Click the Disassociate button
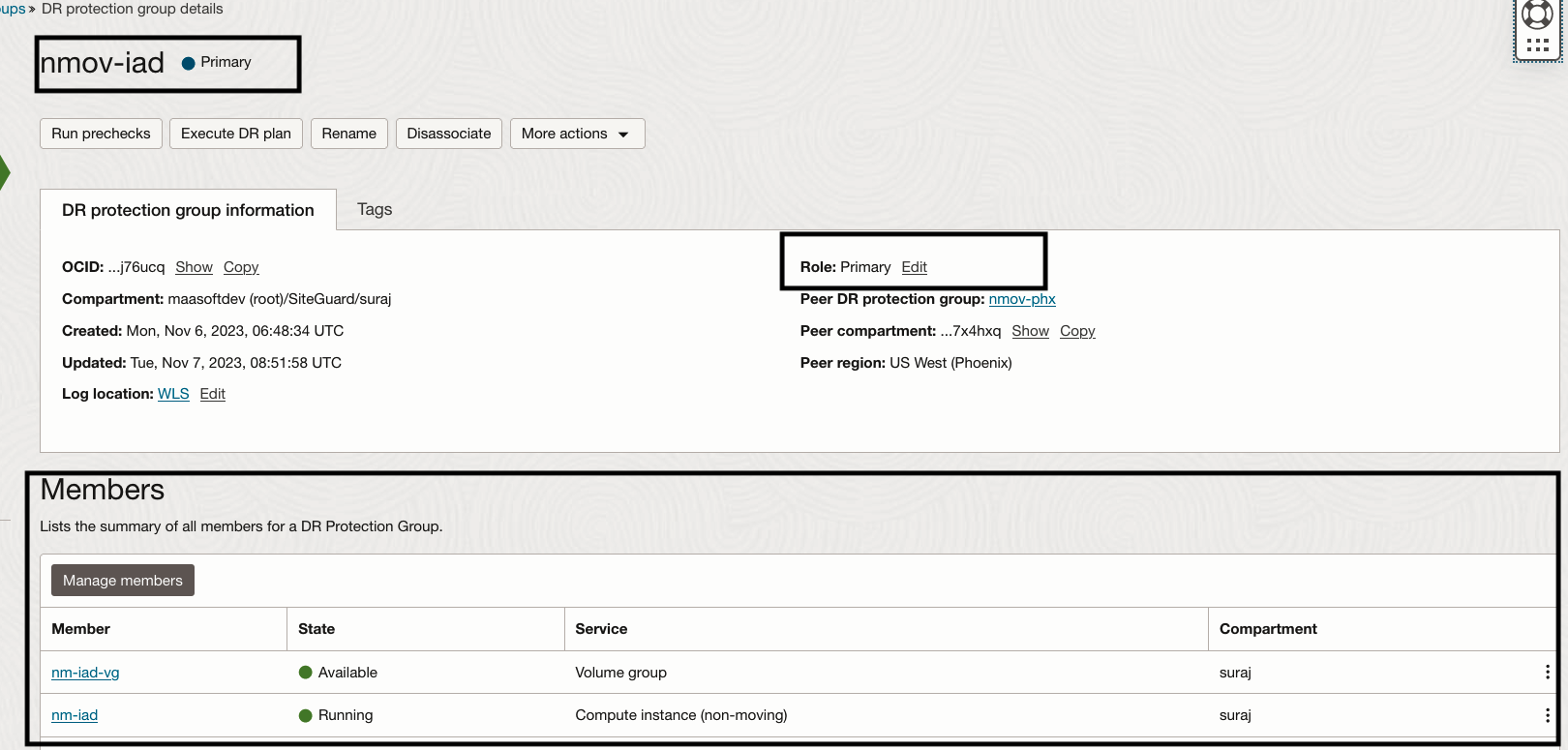The width and height of the screenshot is (1568, 750). [449, 134]
